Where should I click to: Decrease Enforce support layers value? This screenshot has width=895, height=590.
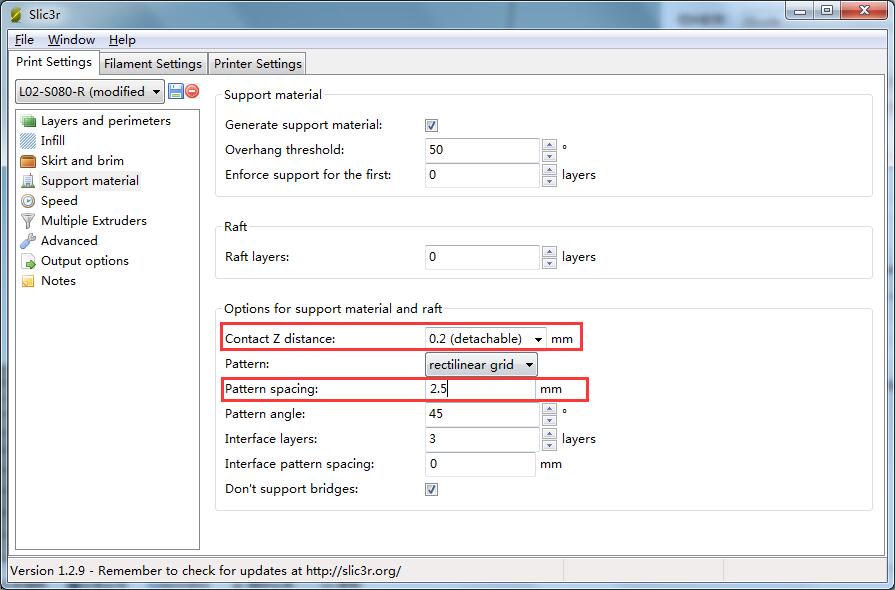click(549, 181)
